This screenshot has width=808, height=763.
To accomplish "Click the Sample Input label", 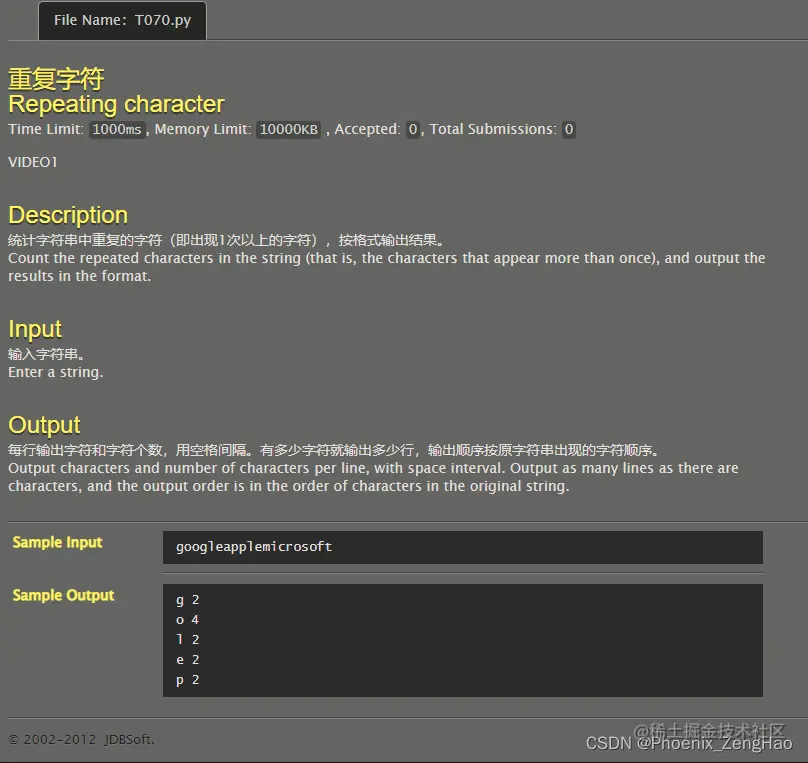I will (57, 542).
